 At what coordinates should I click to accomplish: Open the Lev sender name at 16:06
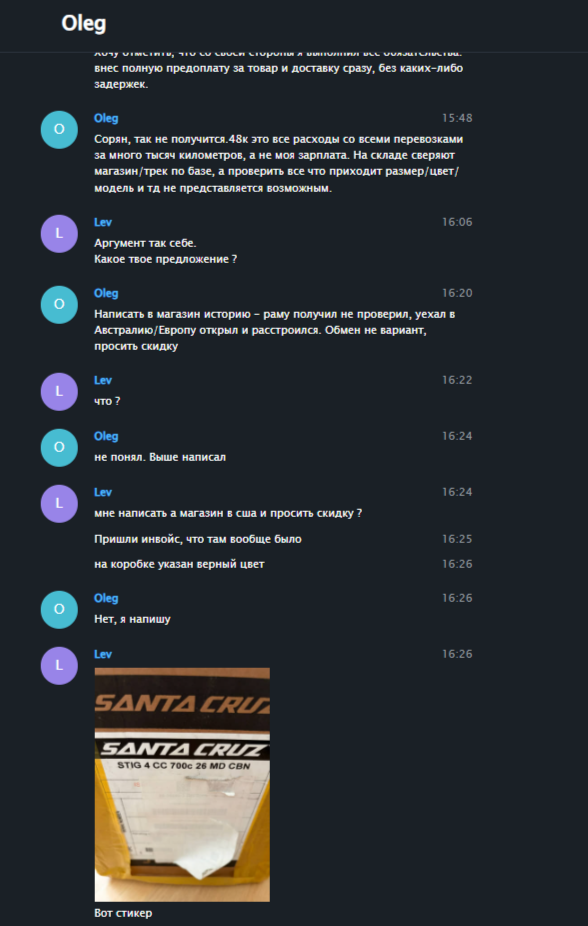pos(103,222)
